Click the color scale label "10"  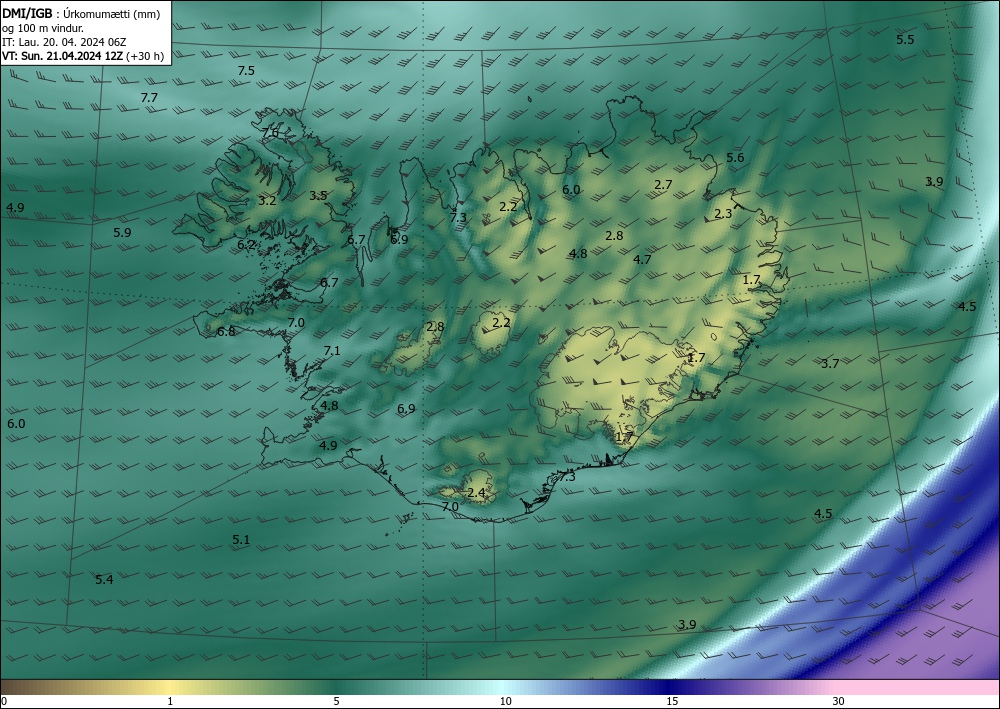pos(506,701)
